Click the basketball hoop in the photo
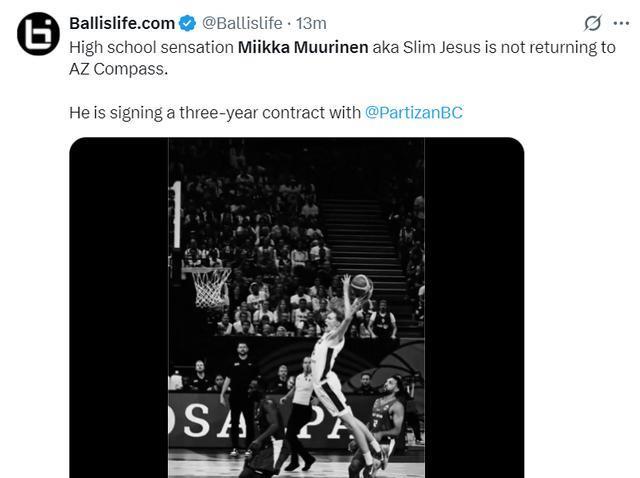The height and width of the screenshot is (478, 640). click(x=210, y=285)
